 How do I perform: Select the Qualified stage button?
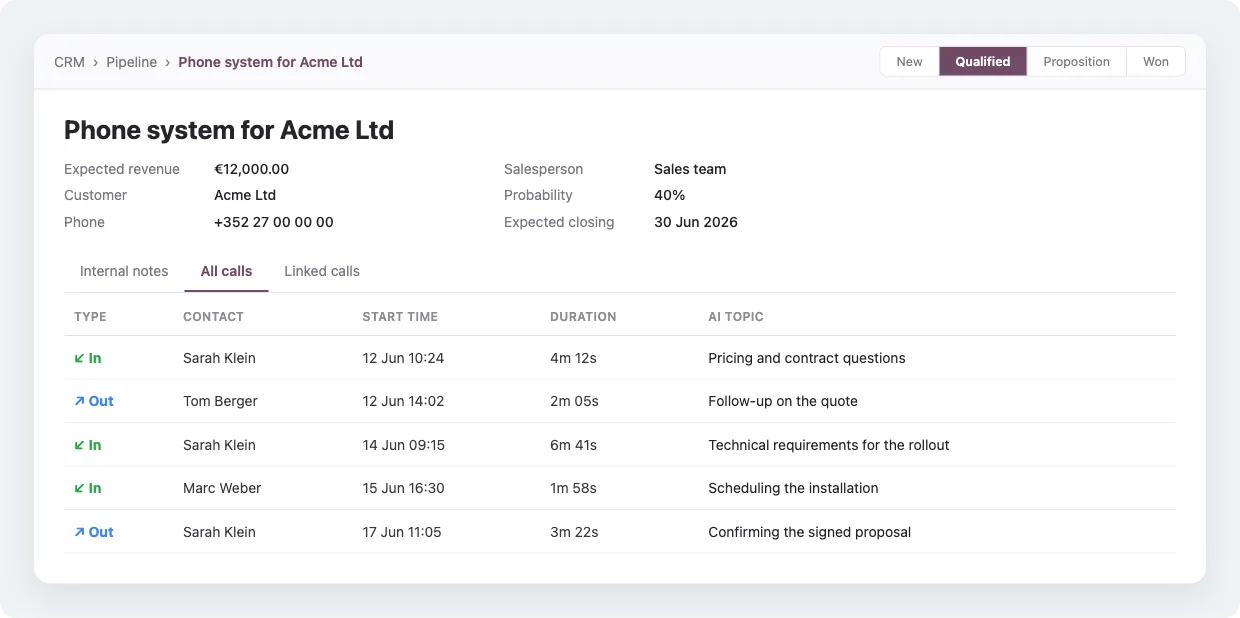pos(983,61)
